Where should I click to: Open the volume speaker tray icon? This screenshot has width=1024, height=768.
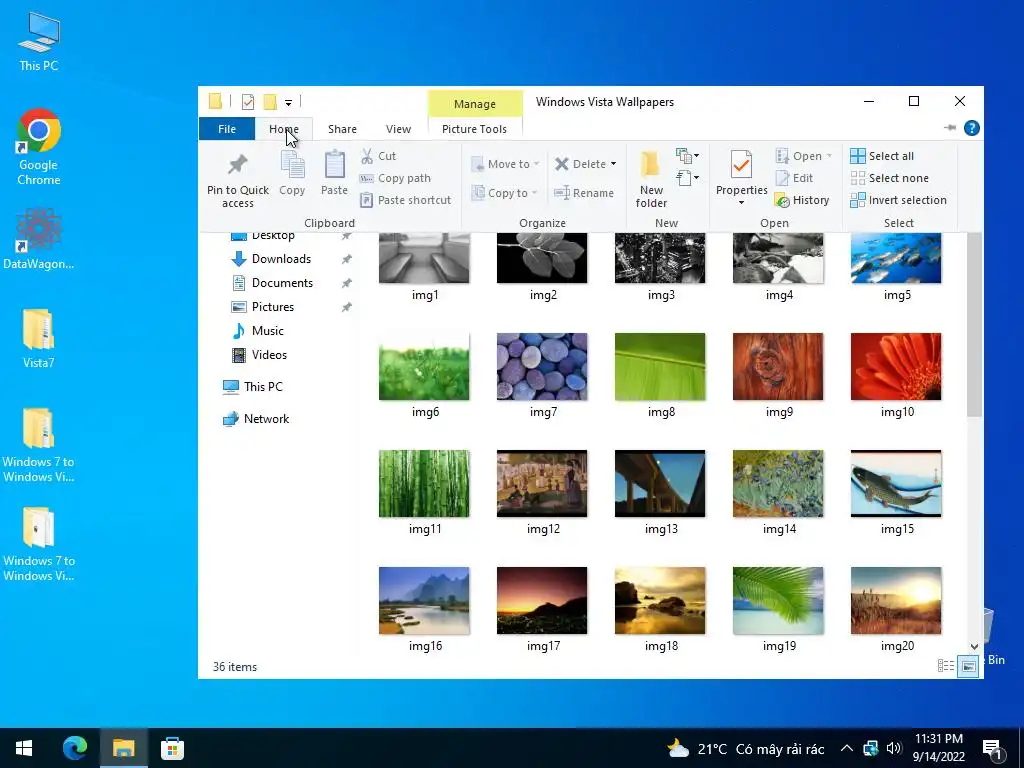(x=894, y=748)
